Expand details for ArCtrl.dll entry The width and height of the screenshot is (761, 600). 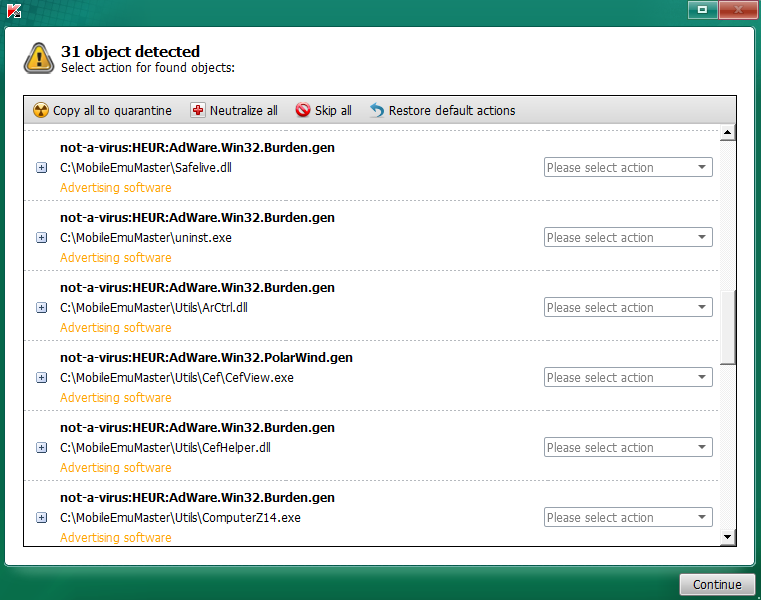coord(42,307)
